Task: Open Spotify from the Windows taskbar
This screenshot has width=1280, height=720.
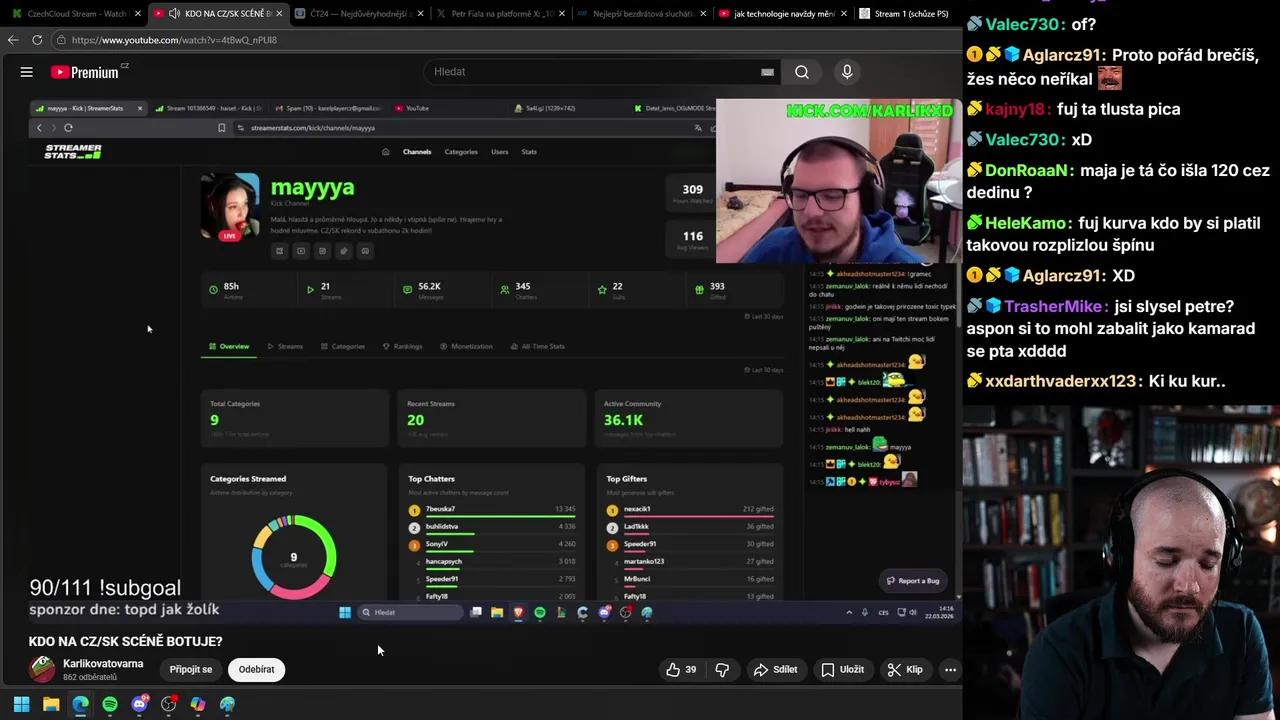Action: pos(110,704)
